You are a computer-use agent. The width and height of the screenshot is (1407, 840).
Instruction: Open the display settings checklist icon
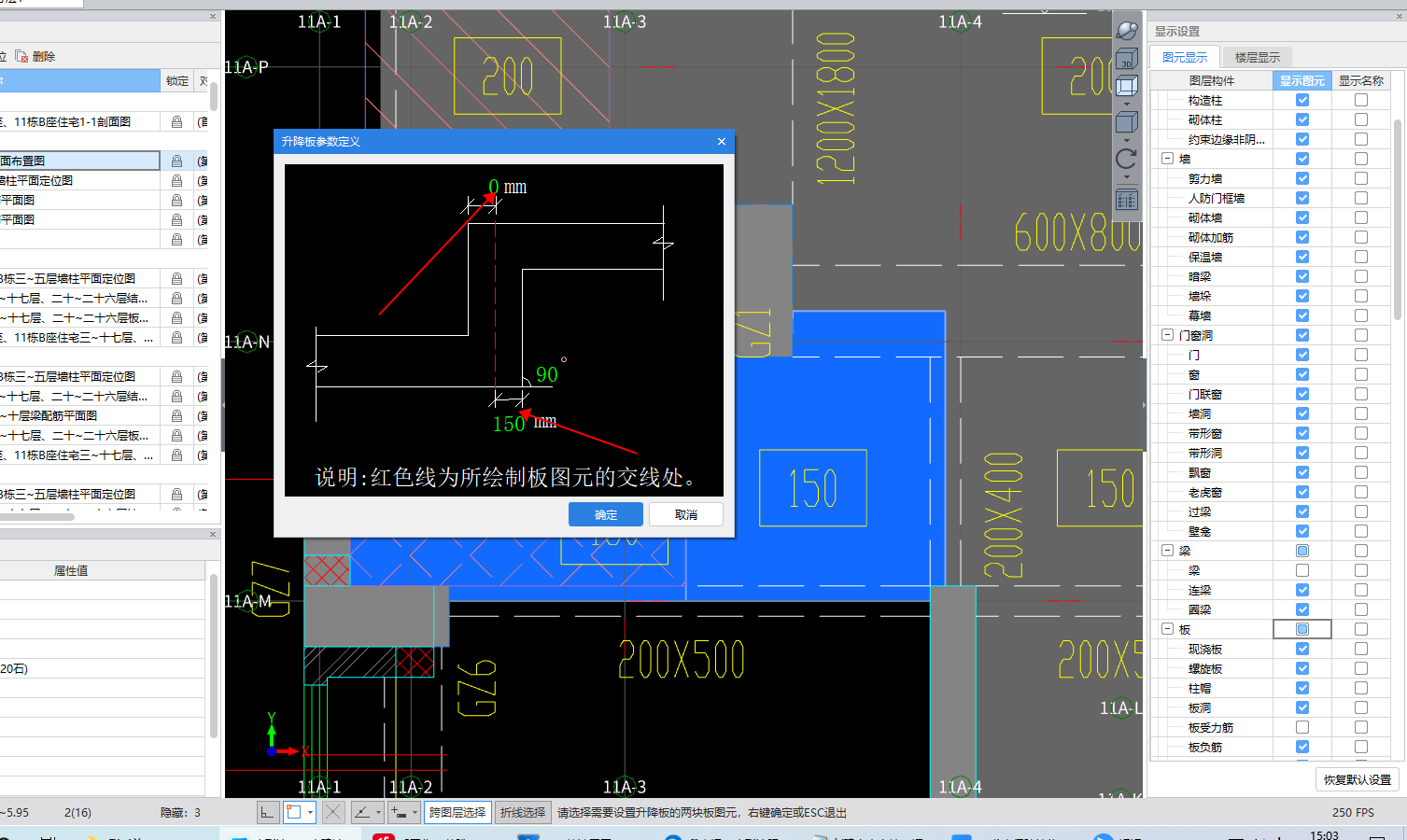pyautogui.click(x=1127, y=200)
